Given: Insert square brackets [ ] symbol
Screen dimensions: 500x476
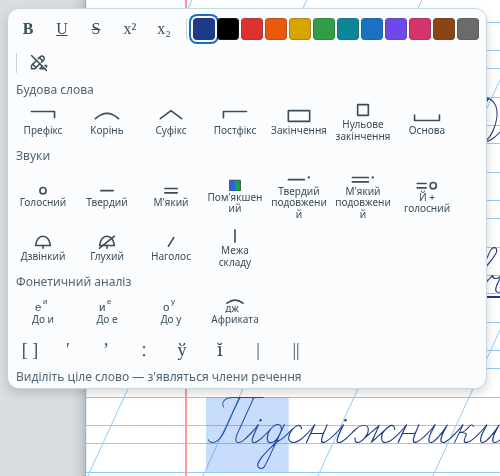Looking at the screenshot, I should click(30, 351).
